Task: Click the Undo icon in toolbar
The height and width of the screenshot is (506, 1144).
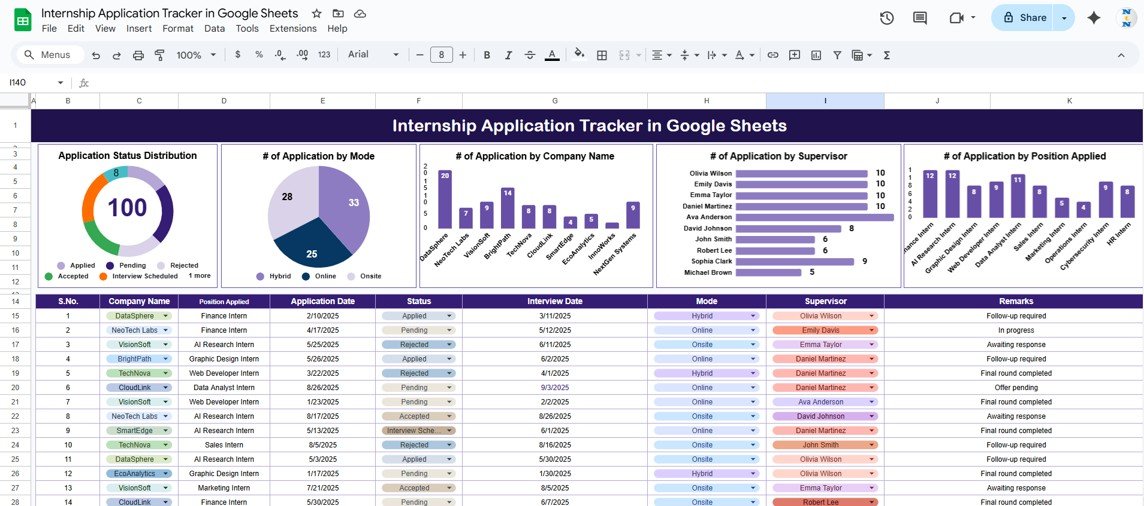Action: (96, 55)
